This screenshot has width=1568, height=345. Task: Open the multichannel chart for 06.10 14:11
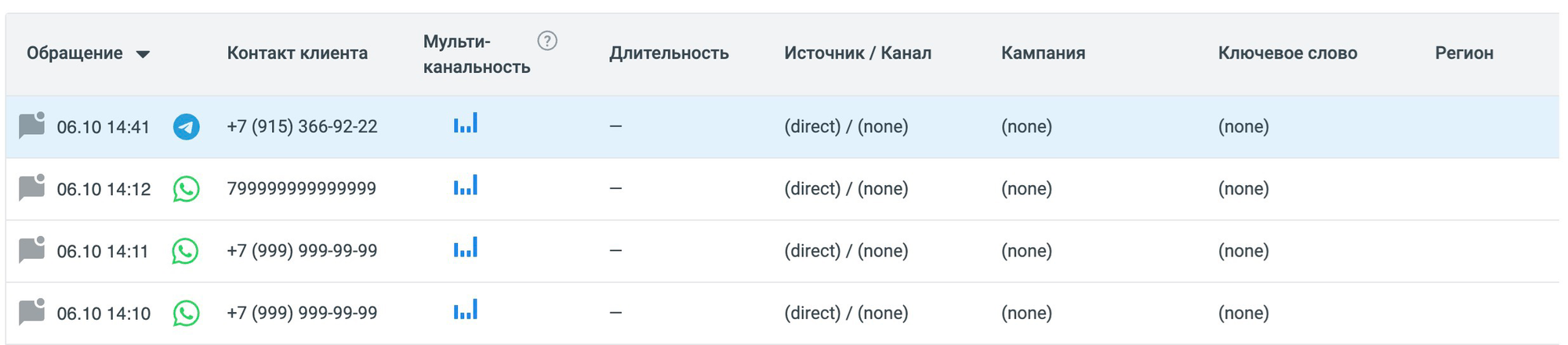coord(466,248)
